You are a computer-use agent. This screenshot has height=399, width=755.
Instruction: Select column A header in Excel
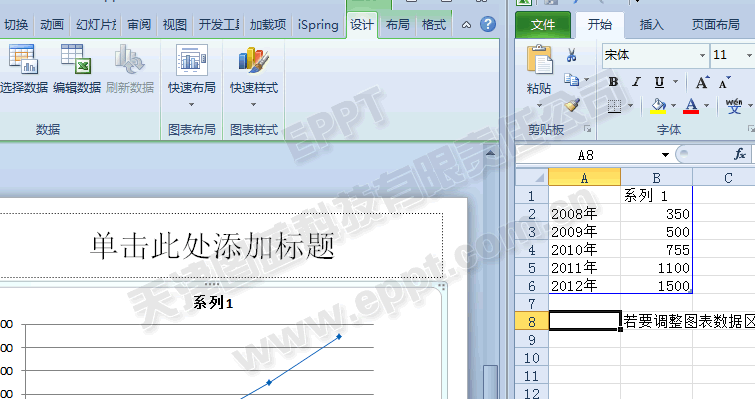tap(584, 178)
